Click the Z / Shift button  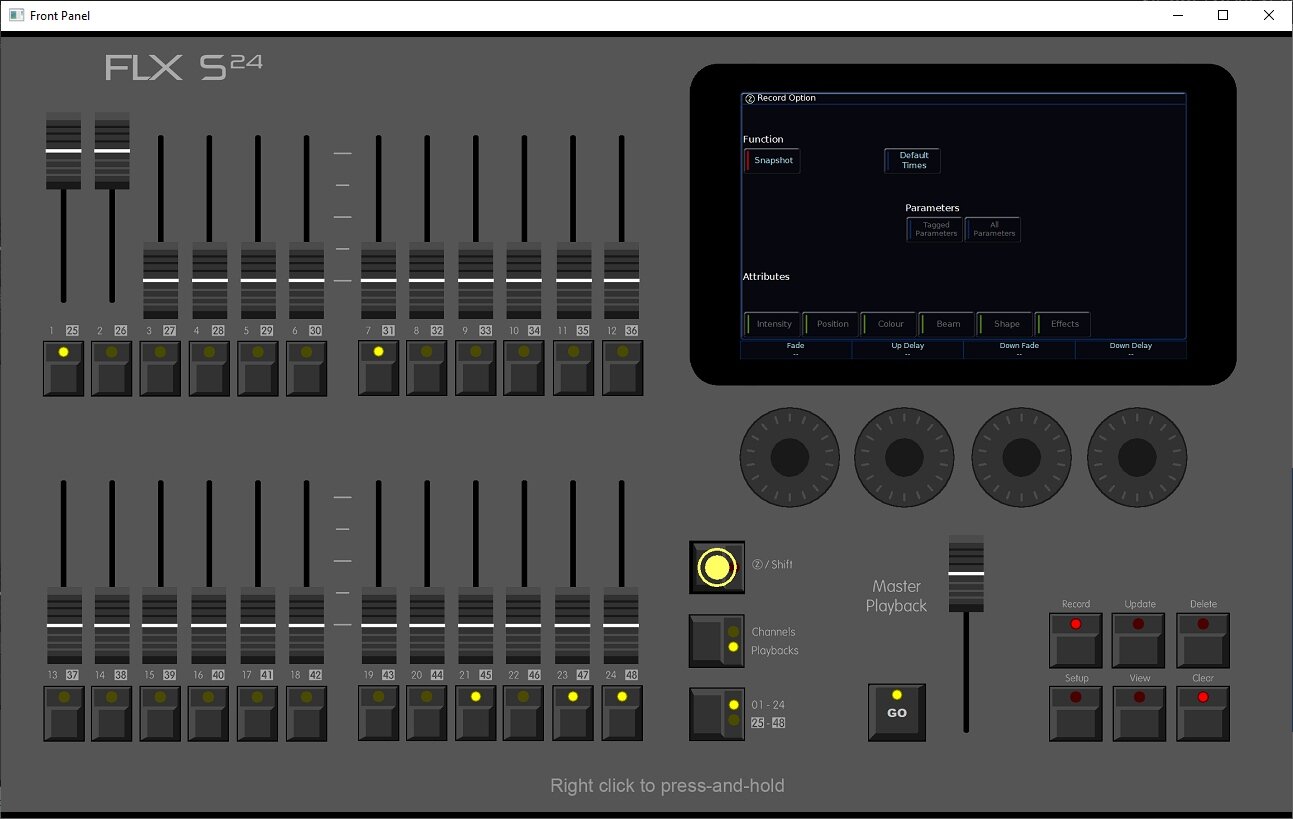pyautogui.click(x=717, y=567)
